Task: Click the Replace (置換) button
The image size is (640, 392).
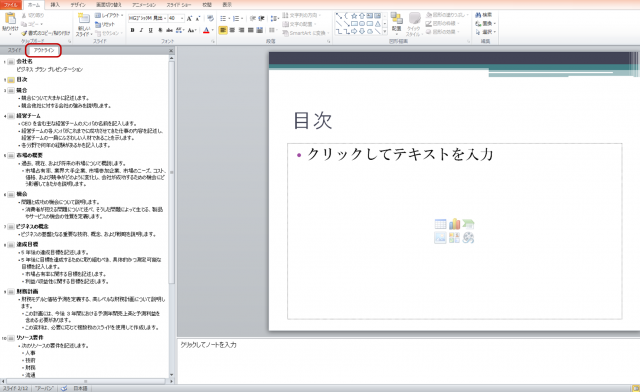Action: [486, 23]
